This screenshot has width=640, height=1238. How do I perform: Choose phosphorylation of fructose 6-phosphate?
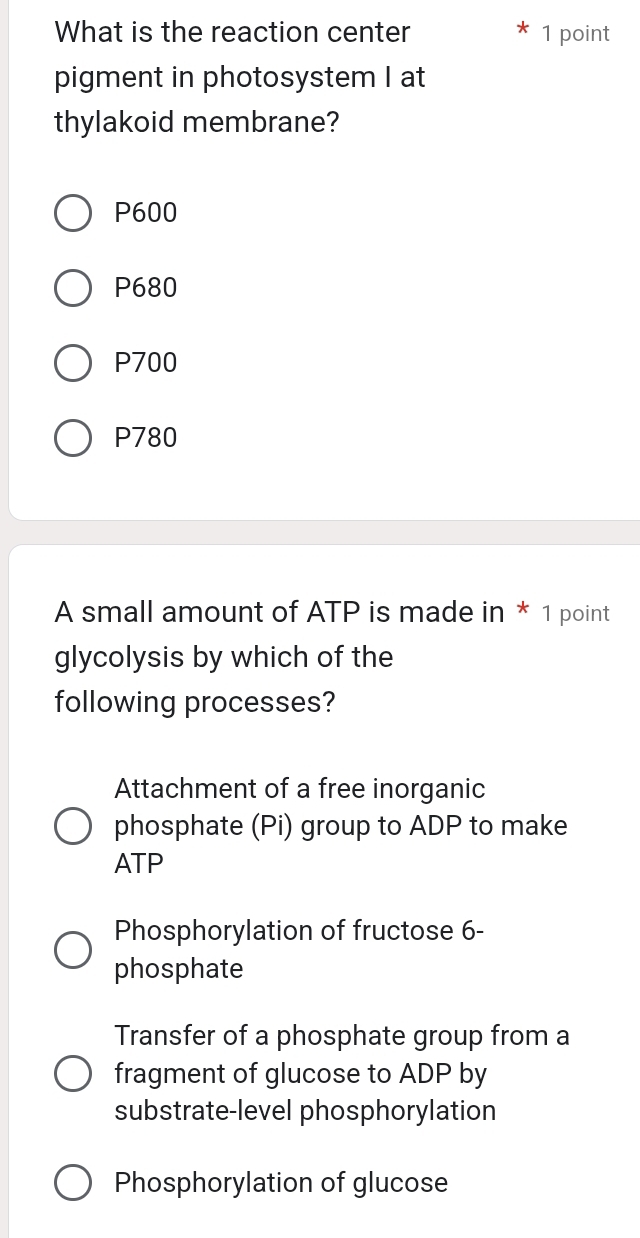coord(72,950)
